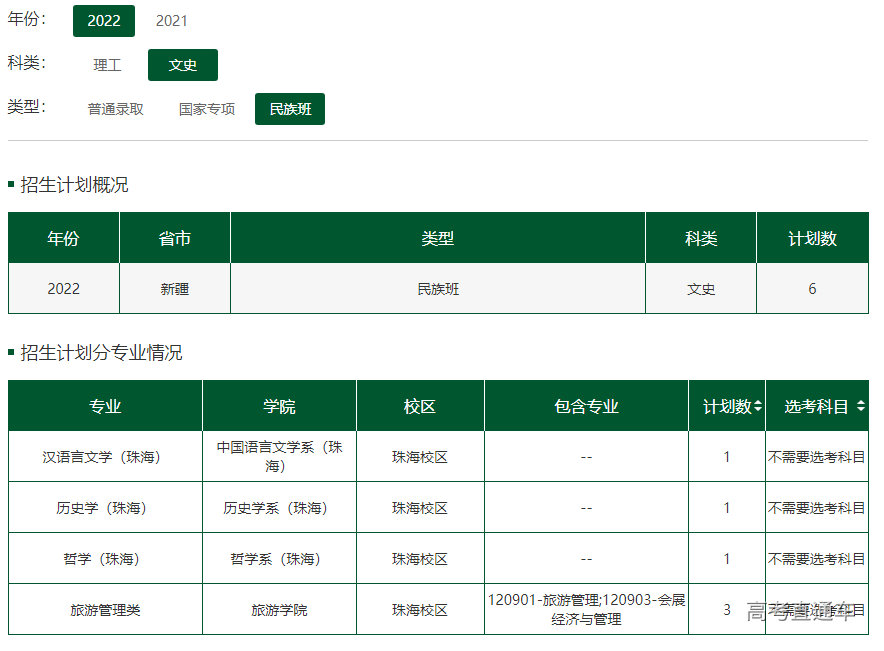Select the 哲学（珠海） major cell
The width and height of the screenshot is (884, 651).
click(105, 559)
